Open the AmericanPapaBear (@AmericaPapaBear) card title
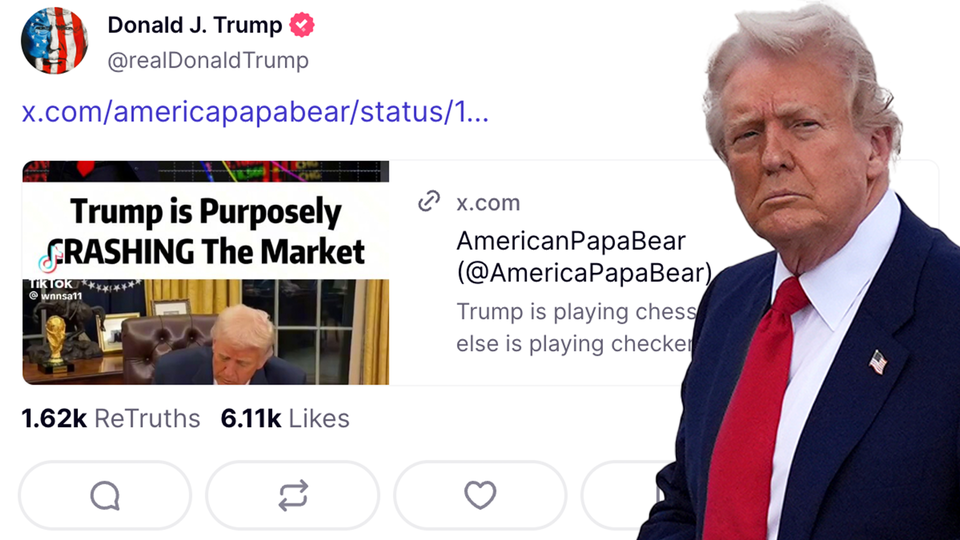This screenshot has width=960, height=540. [583, 257]
